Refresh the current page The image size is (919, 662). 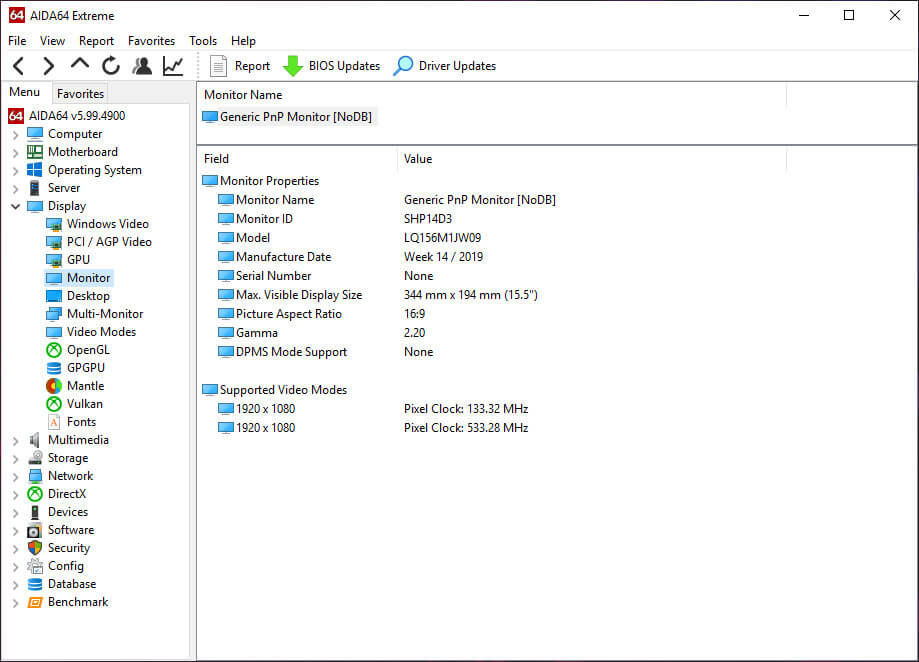point(111,66)
